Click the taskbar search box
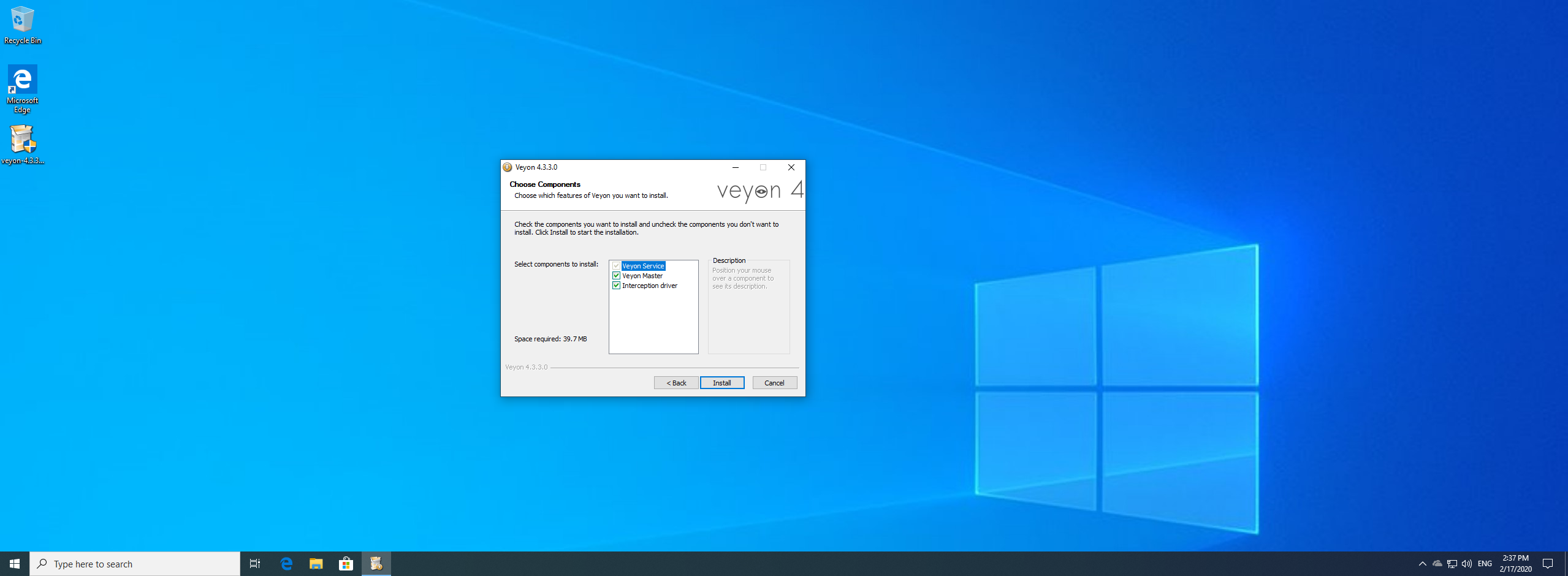Image resolution: width=1568 pixels, height=576 pixels. [x=135, y=564]
